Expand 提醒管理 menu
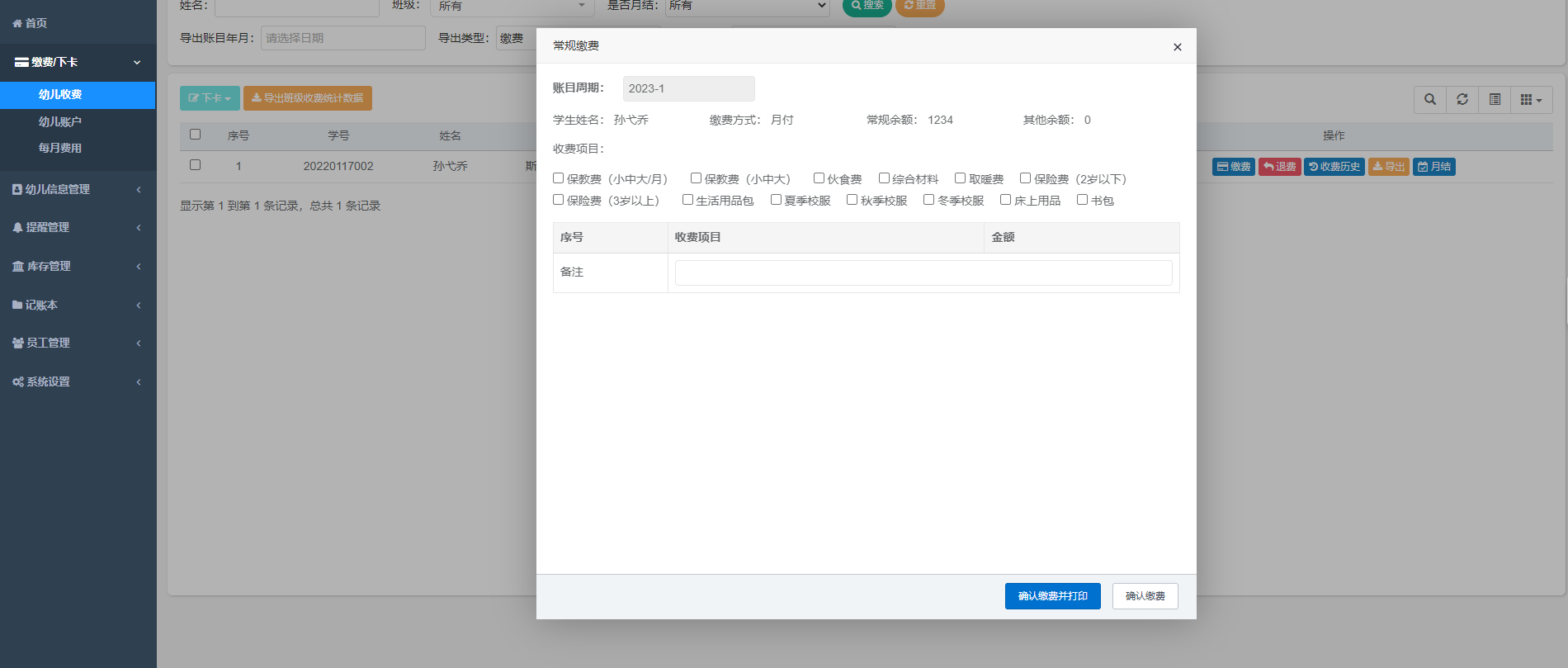Viewport: 1568px width, 668px height. point(78,227)
